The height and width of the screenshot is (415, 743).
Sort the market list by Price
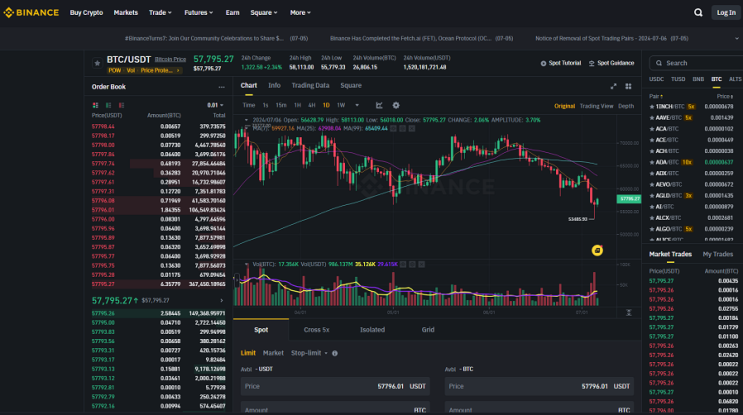point(725,96)
